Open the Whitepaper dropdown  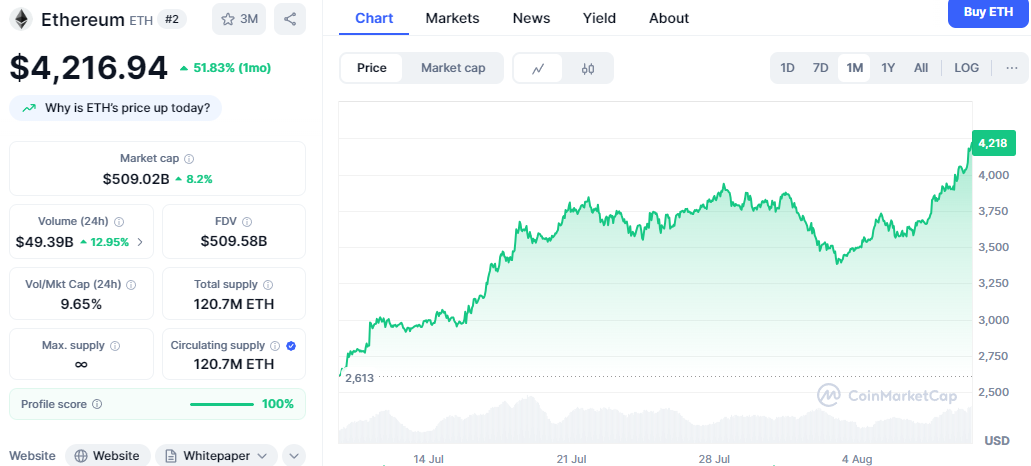(x=216, y=456)
